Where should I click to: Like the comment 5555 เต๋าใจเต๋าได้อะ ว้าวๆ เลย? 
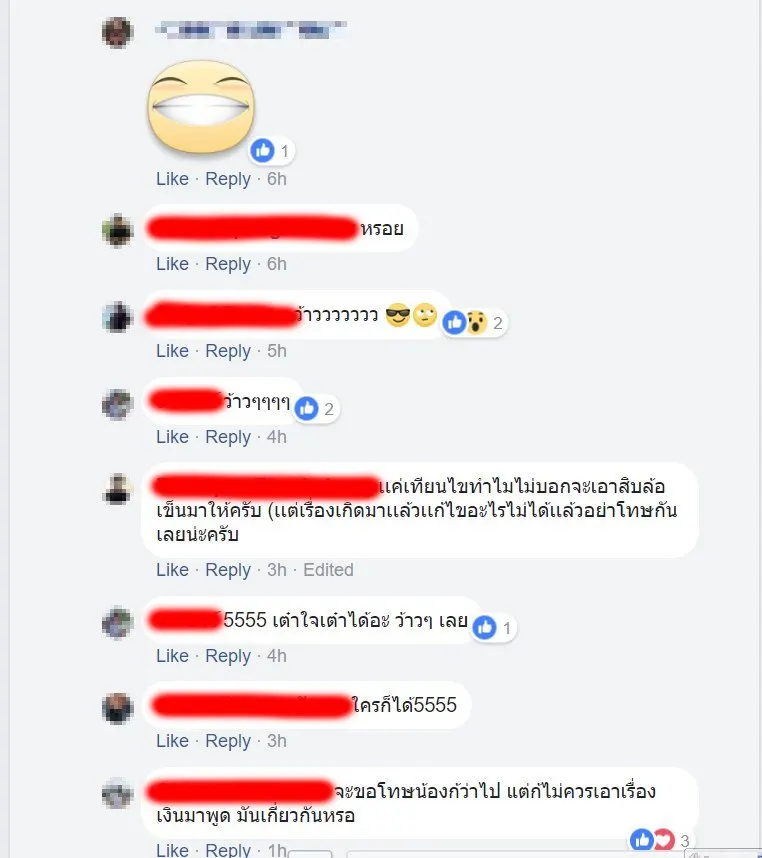click(x=172, y=656)
